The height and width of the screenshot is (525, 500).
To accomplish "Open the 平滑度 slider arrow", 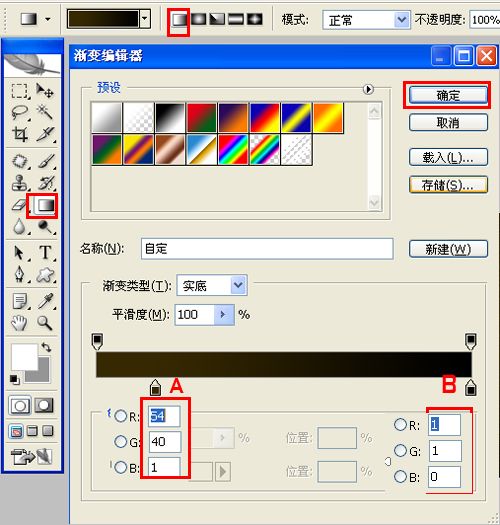I will 223,315.
